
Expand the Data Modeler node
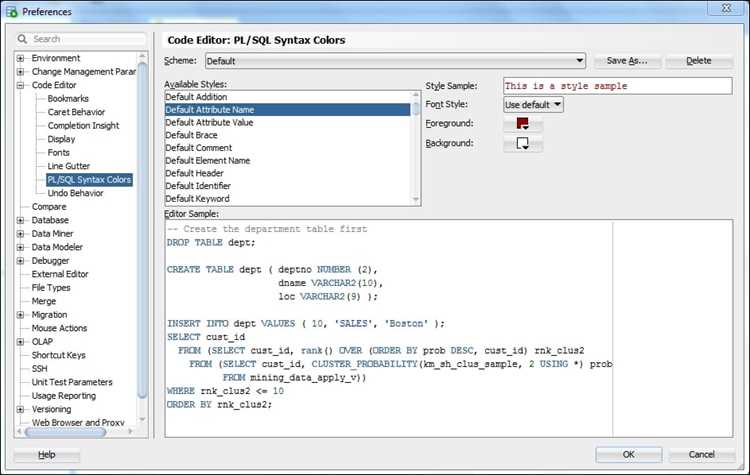click(20, 247)
